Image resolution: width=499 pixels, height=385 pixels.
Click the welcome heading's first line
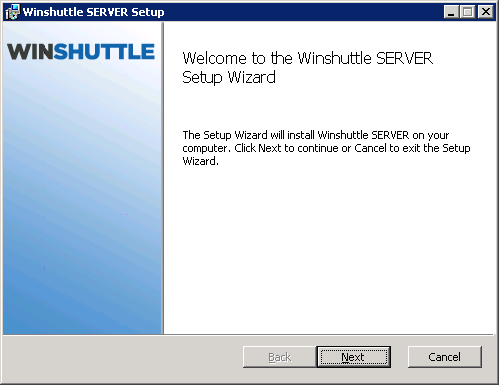point(308,58)
